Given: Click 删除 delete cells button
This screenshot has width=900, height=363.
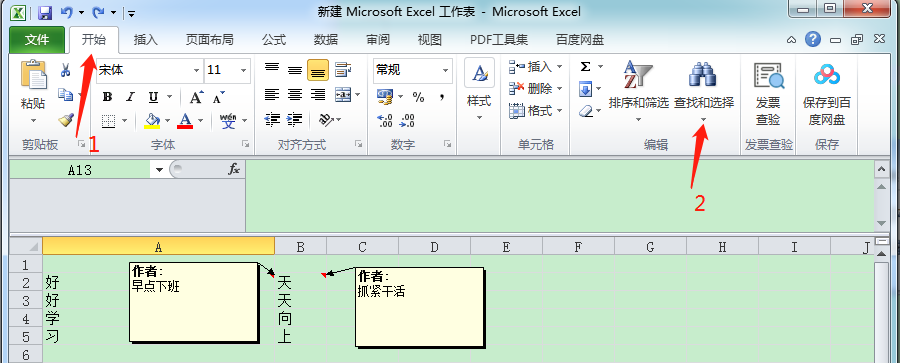Looking at the screenshot, I should 536,88.
